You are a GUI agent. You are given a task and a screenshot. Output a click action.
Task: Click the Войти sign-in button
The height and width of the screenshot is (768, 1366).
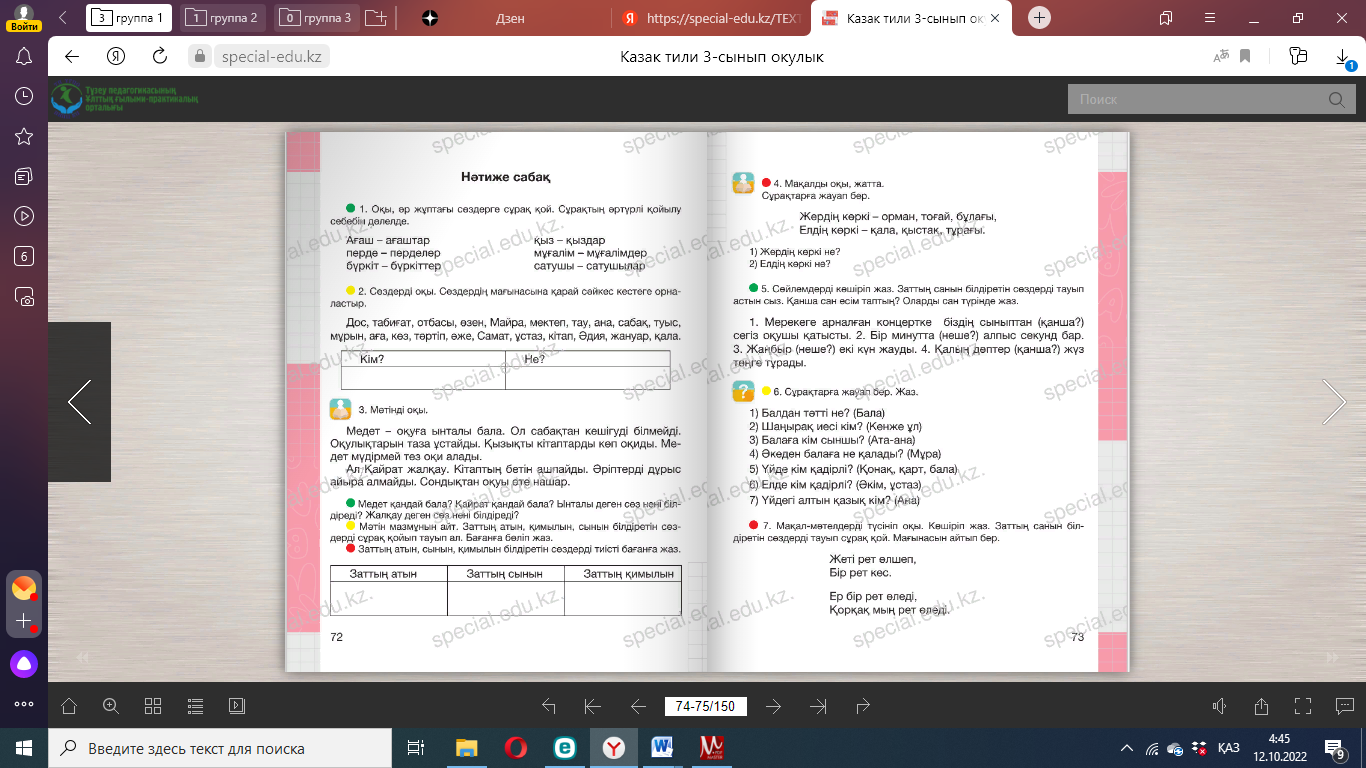[x=23, y=27]
